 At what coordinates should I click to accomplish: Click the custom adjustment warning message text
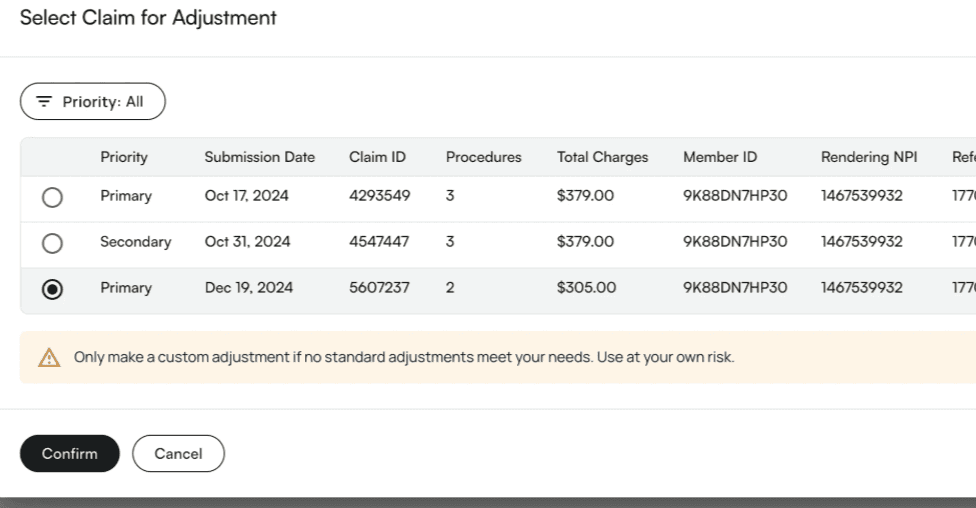tap(404, 357)
